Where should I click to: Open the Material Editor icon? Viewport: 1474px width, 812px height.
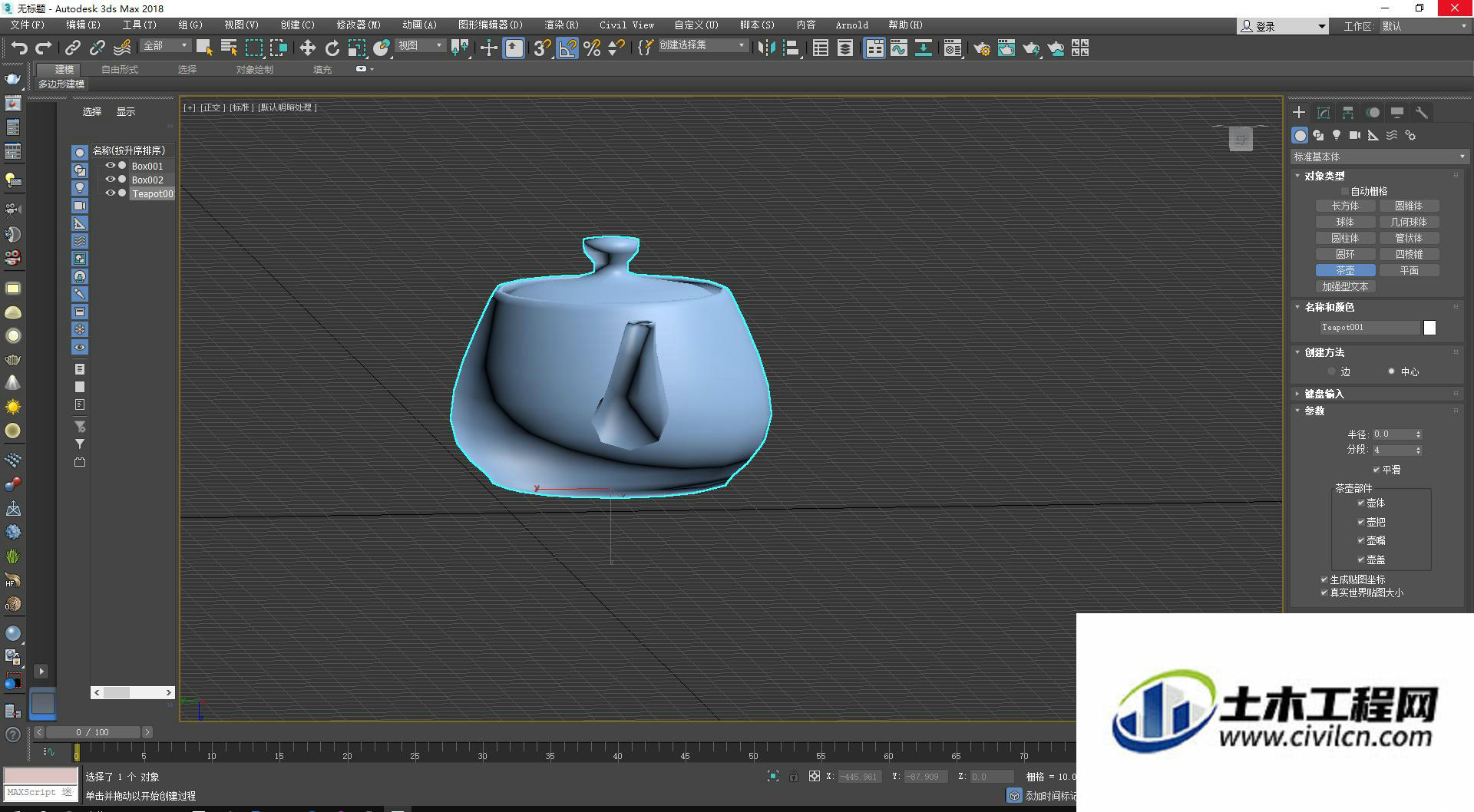point(953,48)
